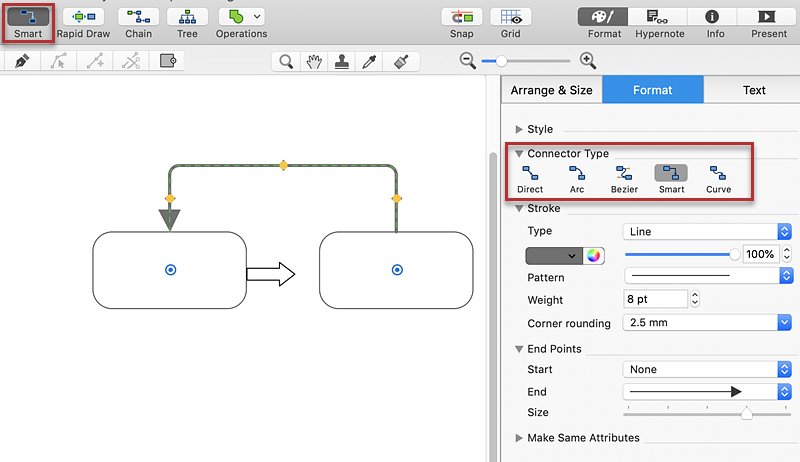Click the Weight stepper arrows
This screenshot has height=462, width=800.
[695, 299]
